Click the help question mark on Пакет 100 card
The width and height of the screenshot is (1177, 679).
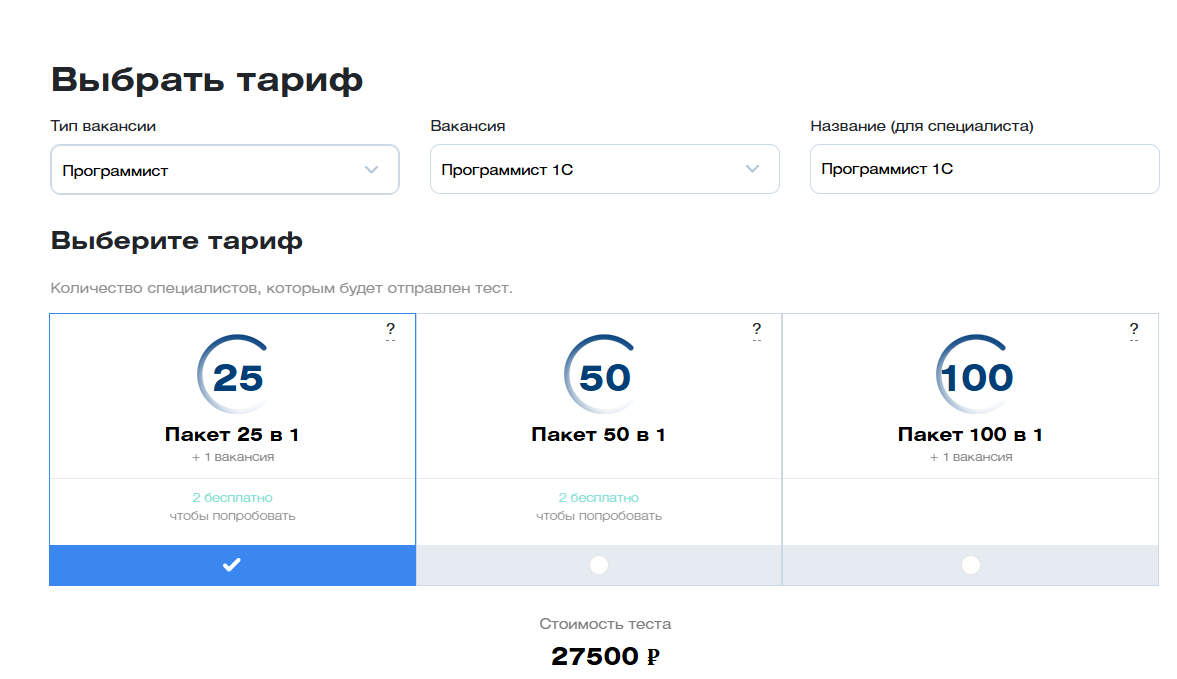tap(1133, 329)
